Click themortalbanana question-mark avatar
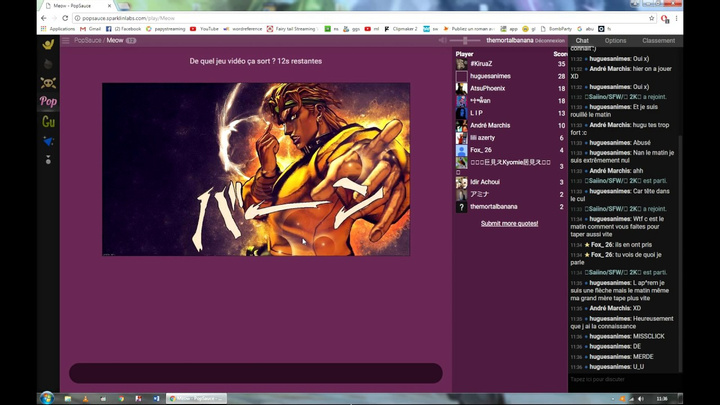The image size is (720, 405). pos(461,207)
